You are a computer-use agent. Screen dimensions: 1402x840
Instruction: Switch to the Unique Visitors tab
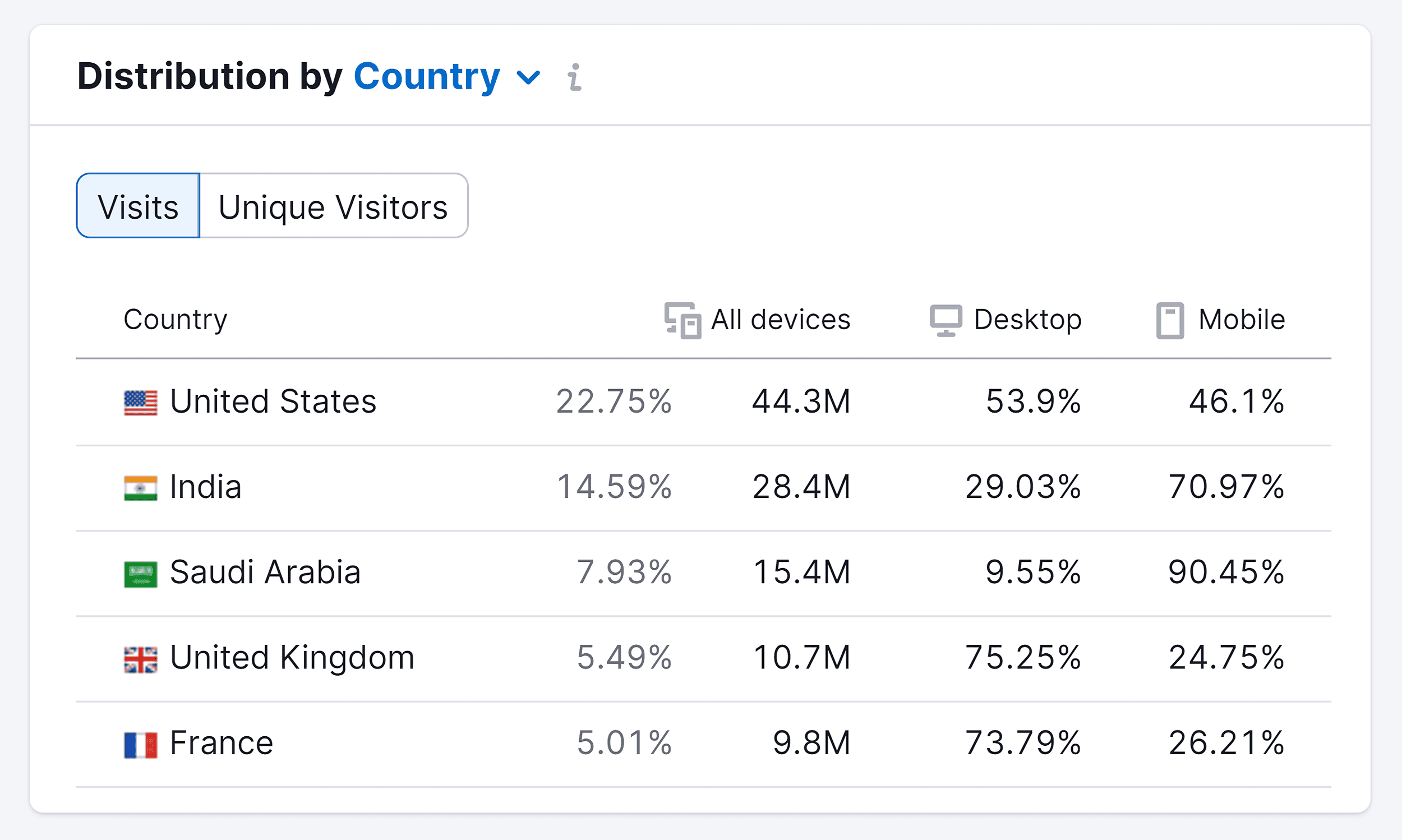pyautogui.click(x=333, y=206)
